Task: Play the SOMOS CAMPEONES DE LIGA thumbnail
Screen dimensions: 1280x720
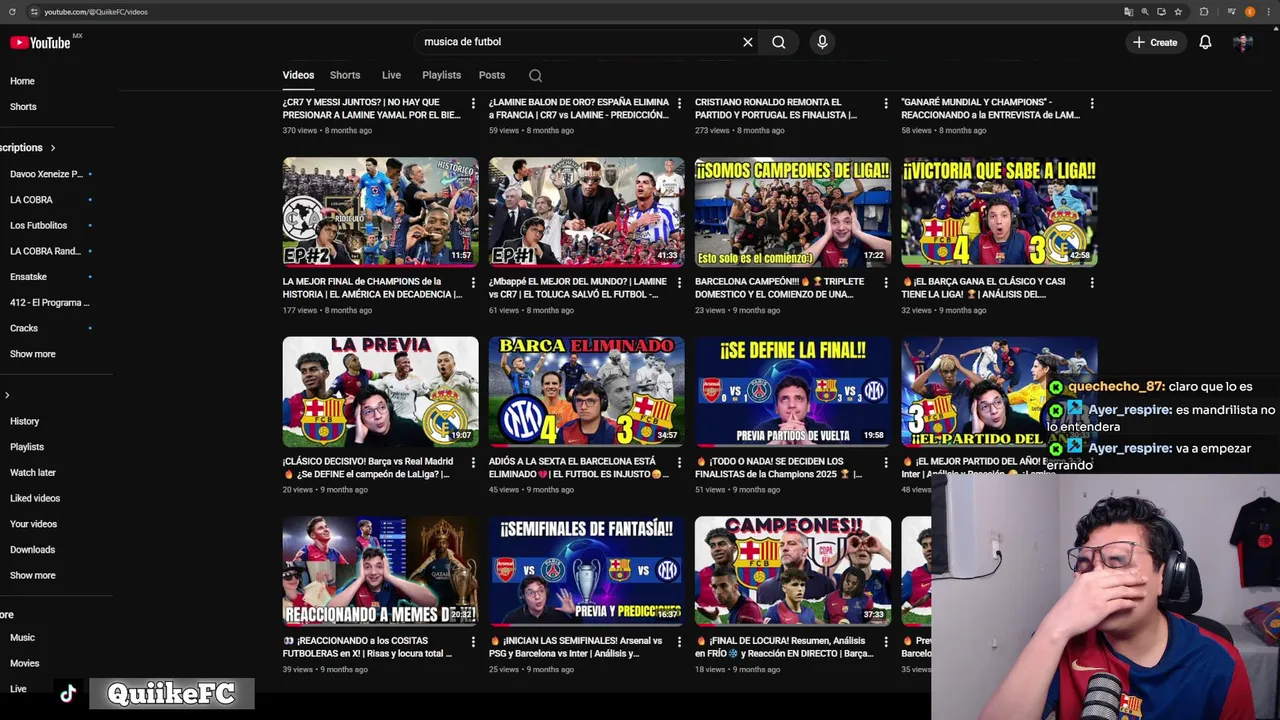Action: (793, 212)
